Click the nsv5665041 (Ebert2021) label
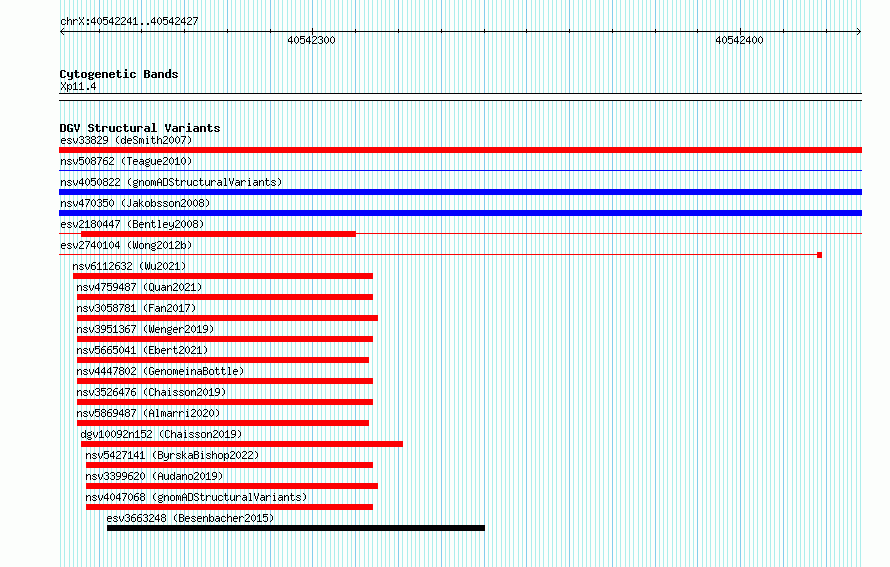The height and width of the screenshot is (567, 890). coord(142,350)
